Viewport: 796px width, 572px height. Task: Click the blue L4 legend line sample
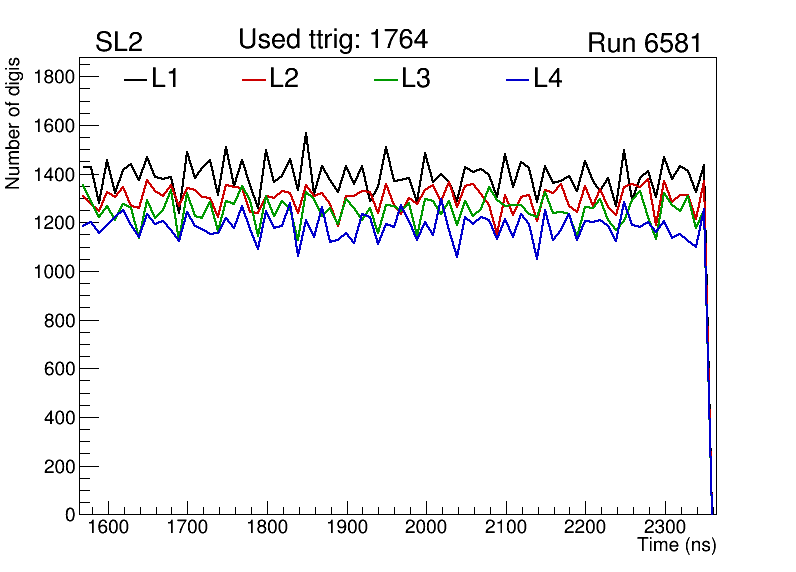(515, 79)
